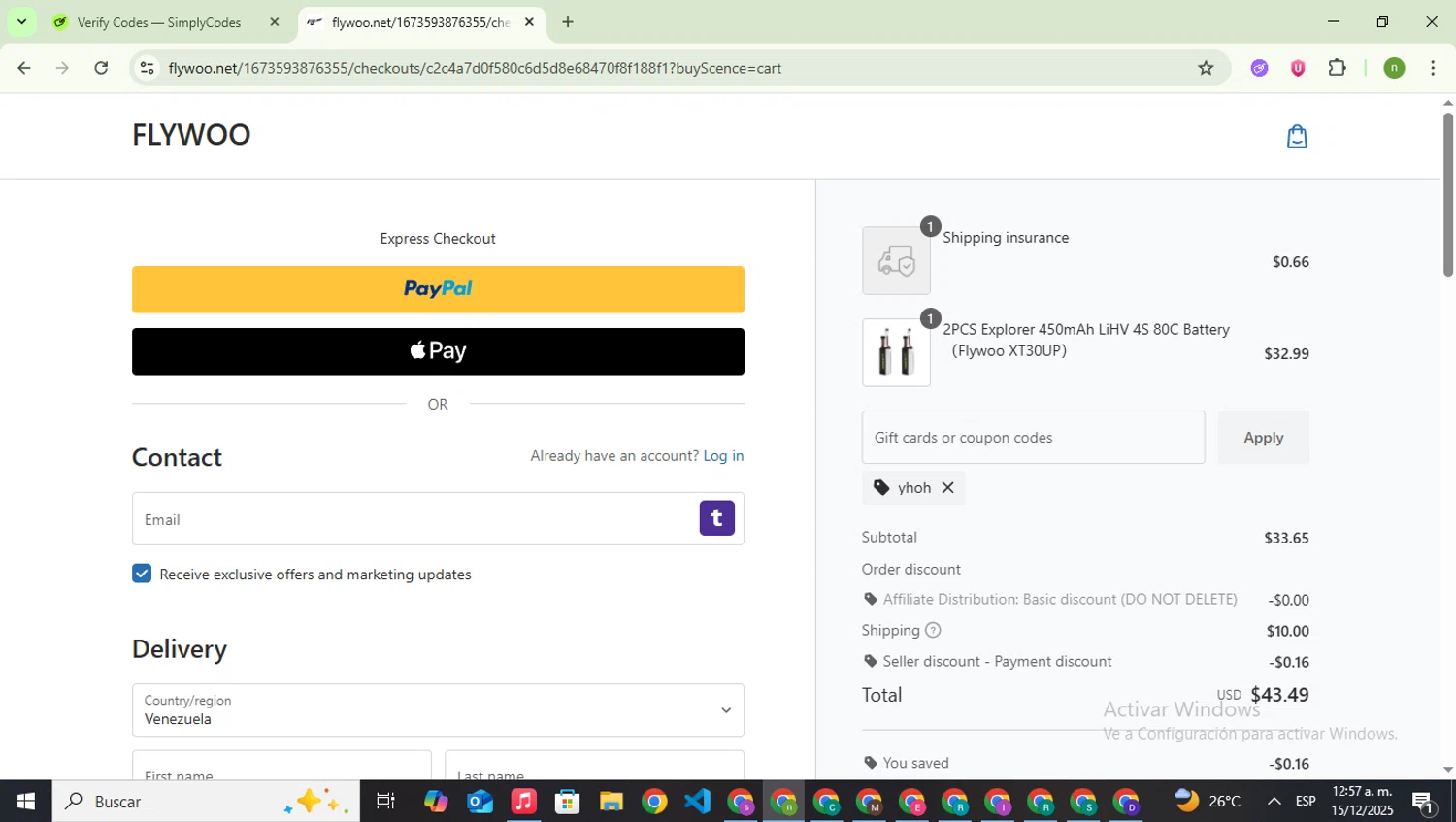Open the browser Extensions puzzle icon
The height and width of the screenshot is (822, 1456).
tap(1337, 68)
